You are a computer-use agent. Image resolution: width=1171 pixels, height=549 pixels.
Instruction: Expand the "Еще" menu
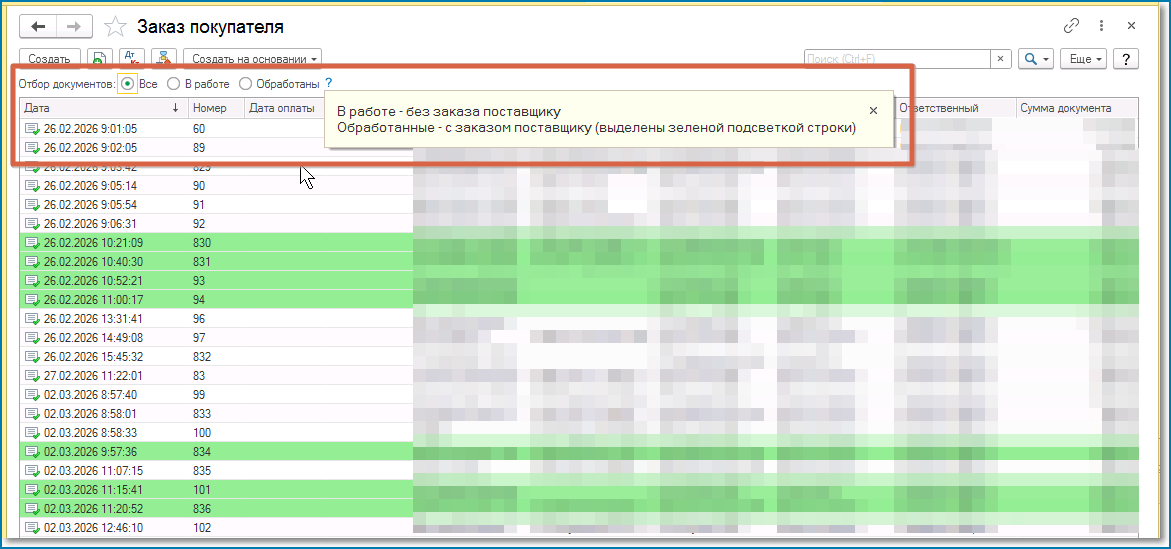point(1084,60)
